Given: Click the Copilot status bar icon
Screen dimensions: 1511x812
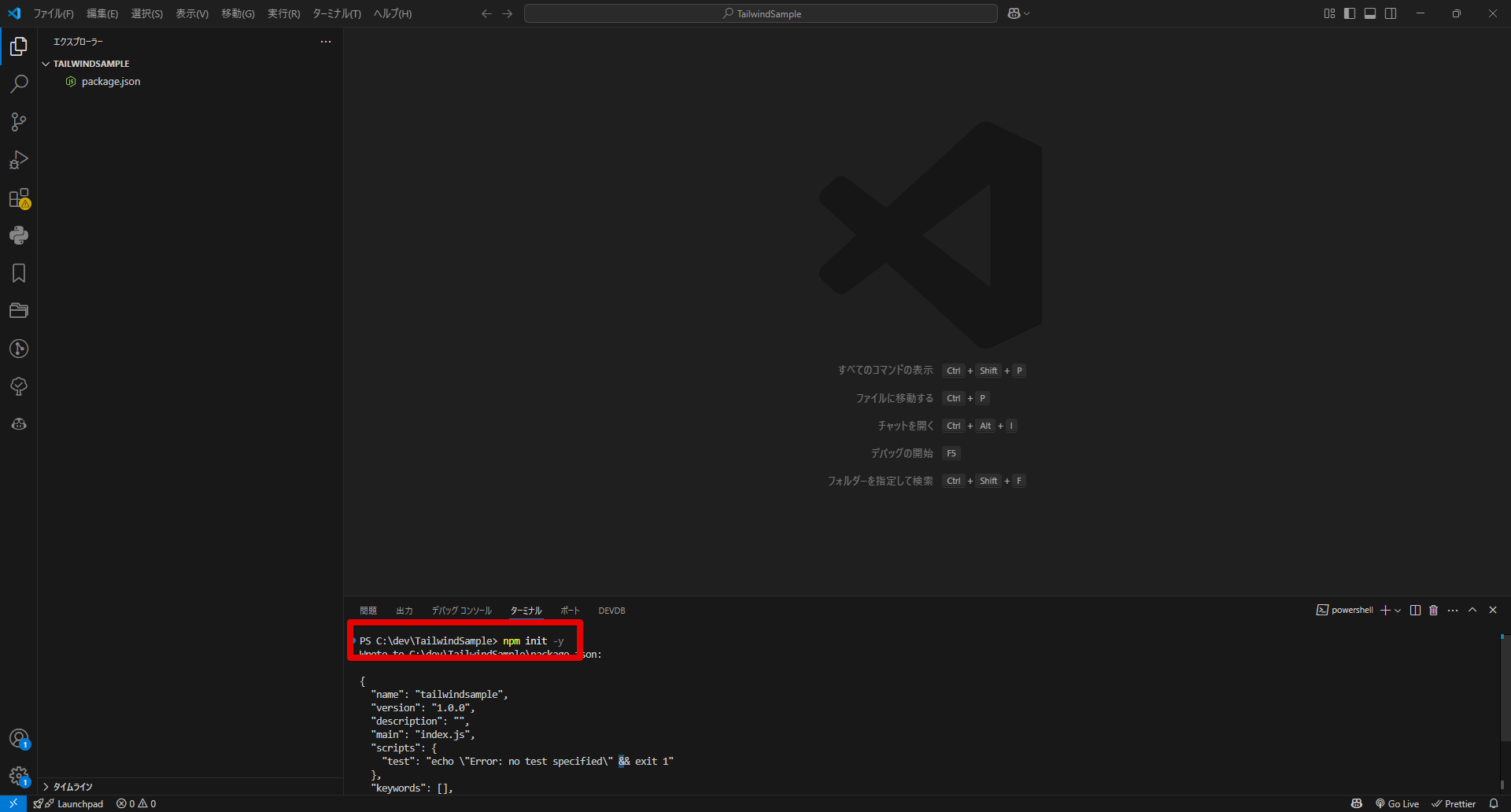Looking at the screenshot, I should coord(1357,803).
